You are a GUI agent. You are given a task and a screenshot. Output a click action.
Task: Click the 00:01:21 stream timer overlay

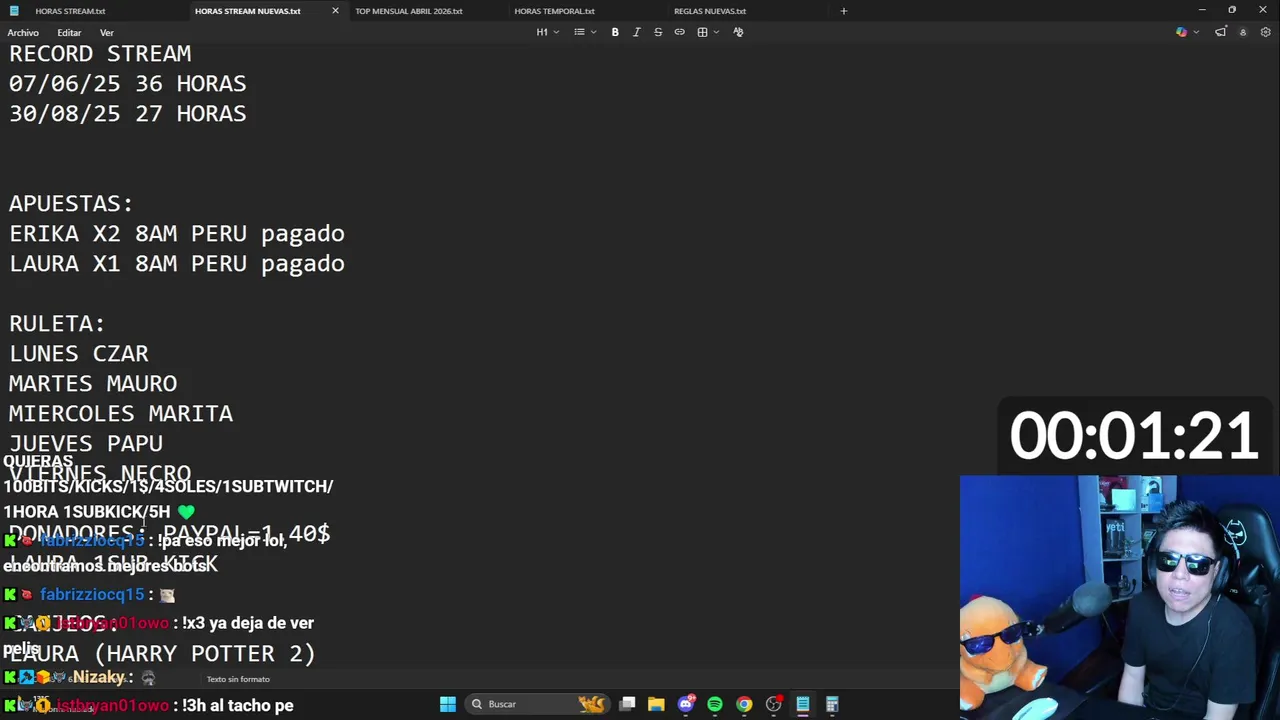[1133, 436]
